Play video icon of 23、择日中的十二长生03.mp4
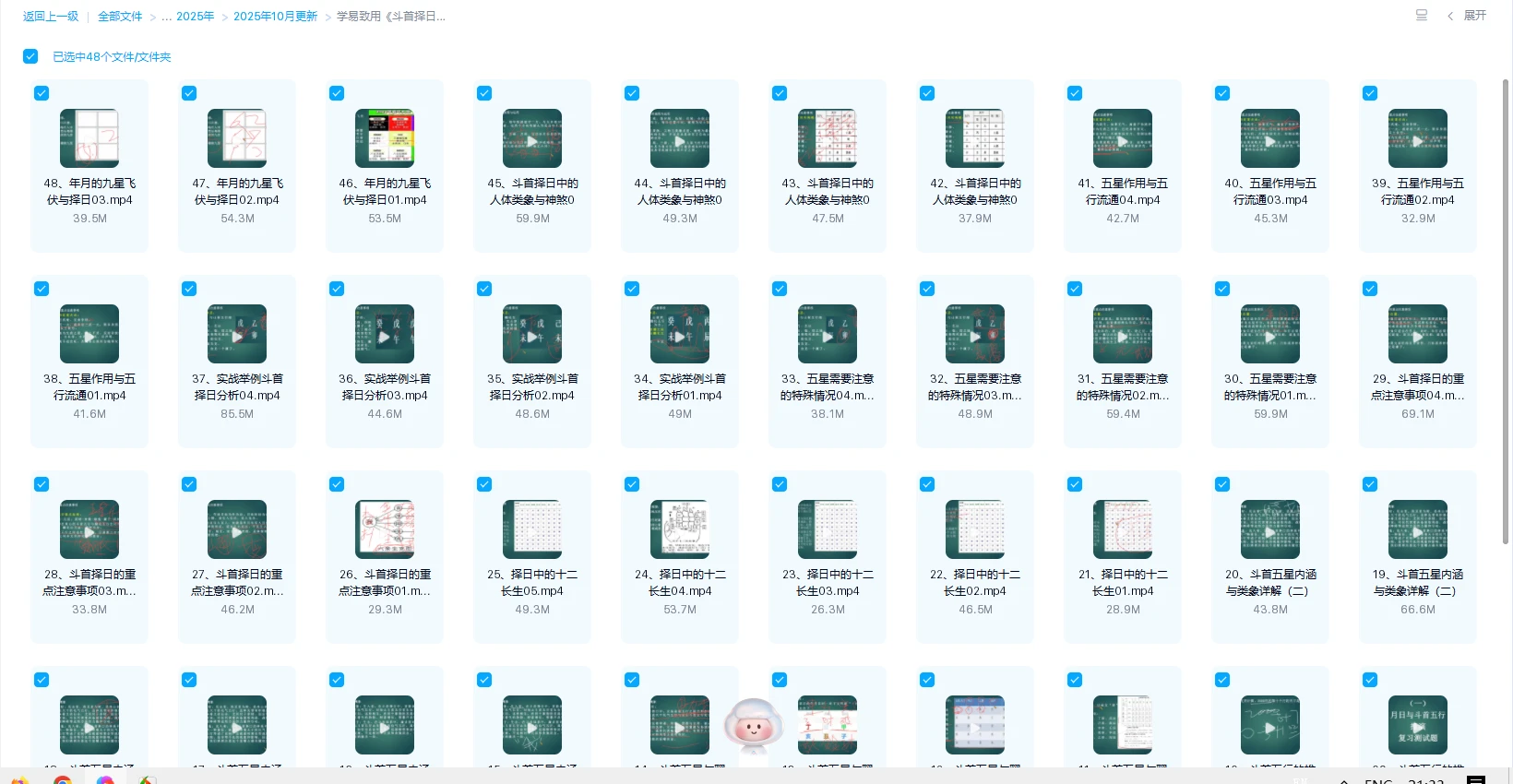Image resolution: width=1513 pixels, height=784 pixels. [828, 529]
